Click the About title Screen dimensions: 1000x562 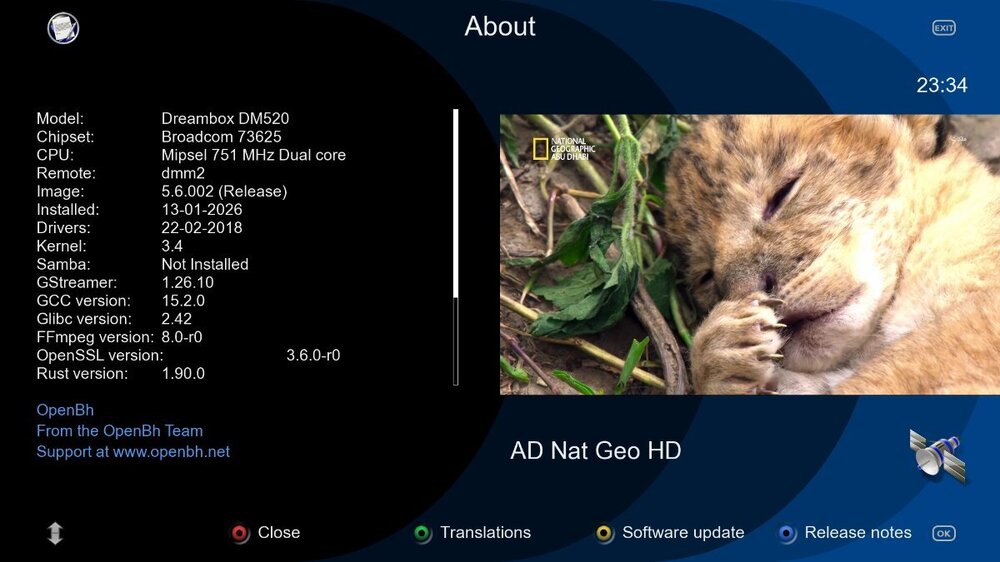click(x=500, y=26)
